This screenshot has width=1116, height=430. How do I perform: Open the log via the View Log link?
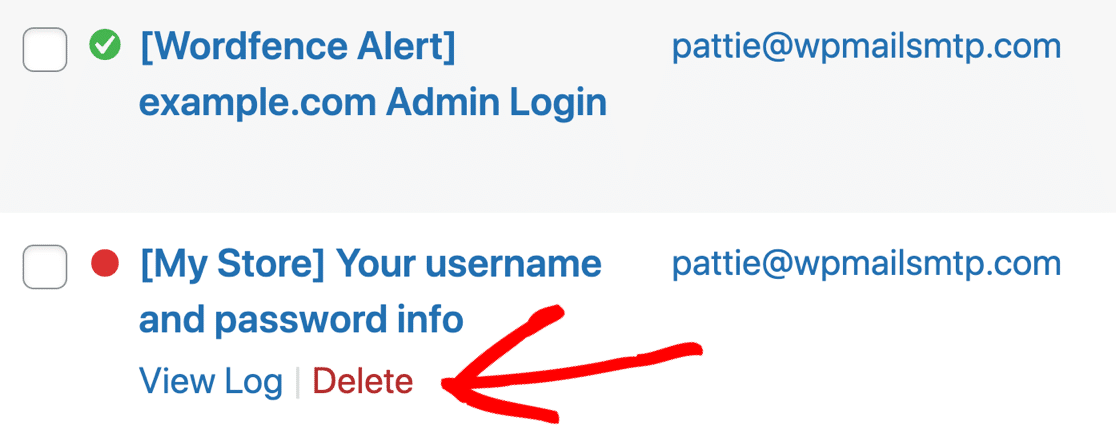pyautogui.click(x=211, y=381)
